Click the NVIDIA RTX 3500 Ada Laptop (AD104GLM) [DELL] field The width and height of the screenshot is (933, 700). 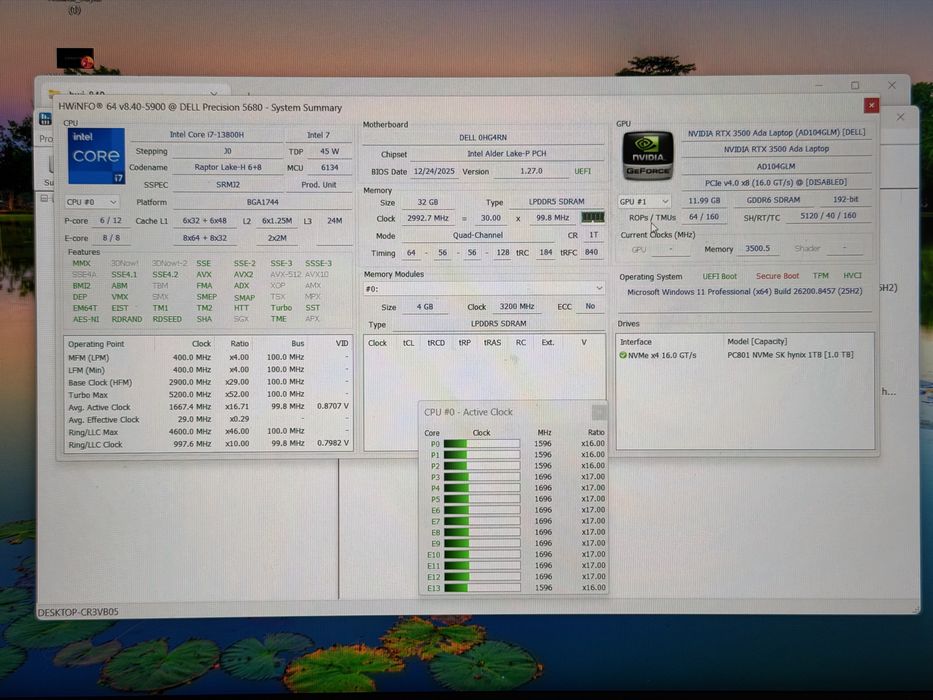click(777, 133)
